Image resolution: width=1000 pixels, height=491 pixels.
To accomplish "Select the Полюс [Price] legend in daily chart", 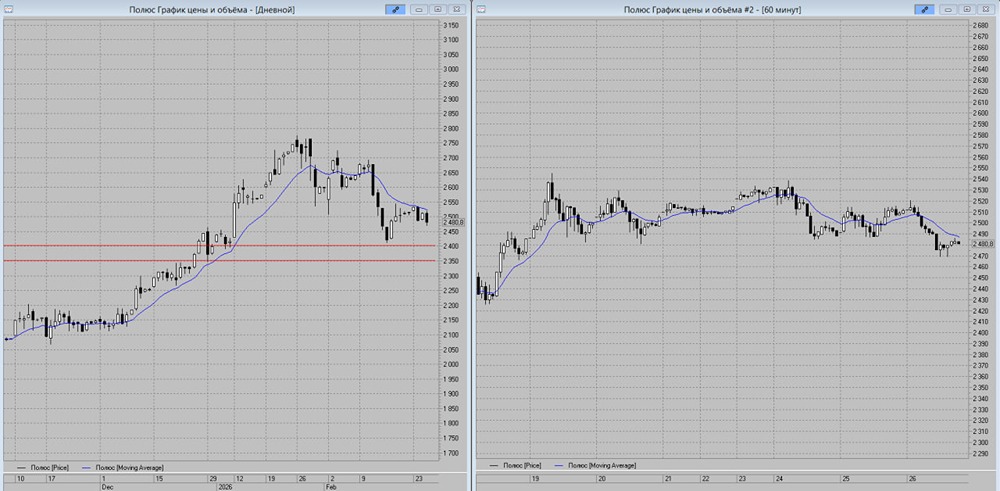I will pyautogui.click(x=41, y=467).
